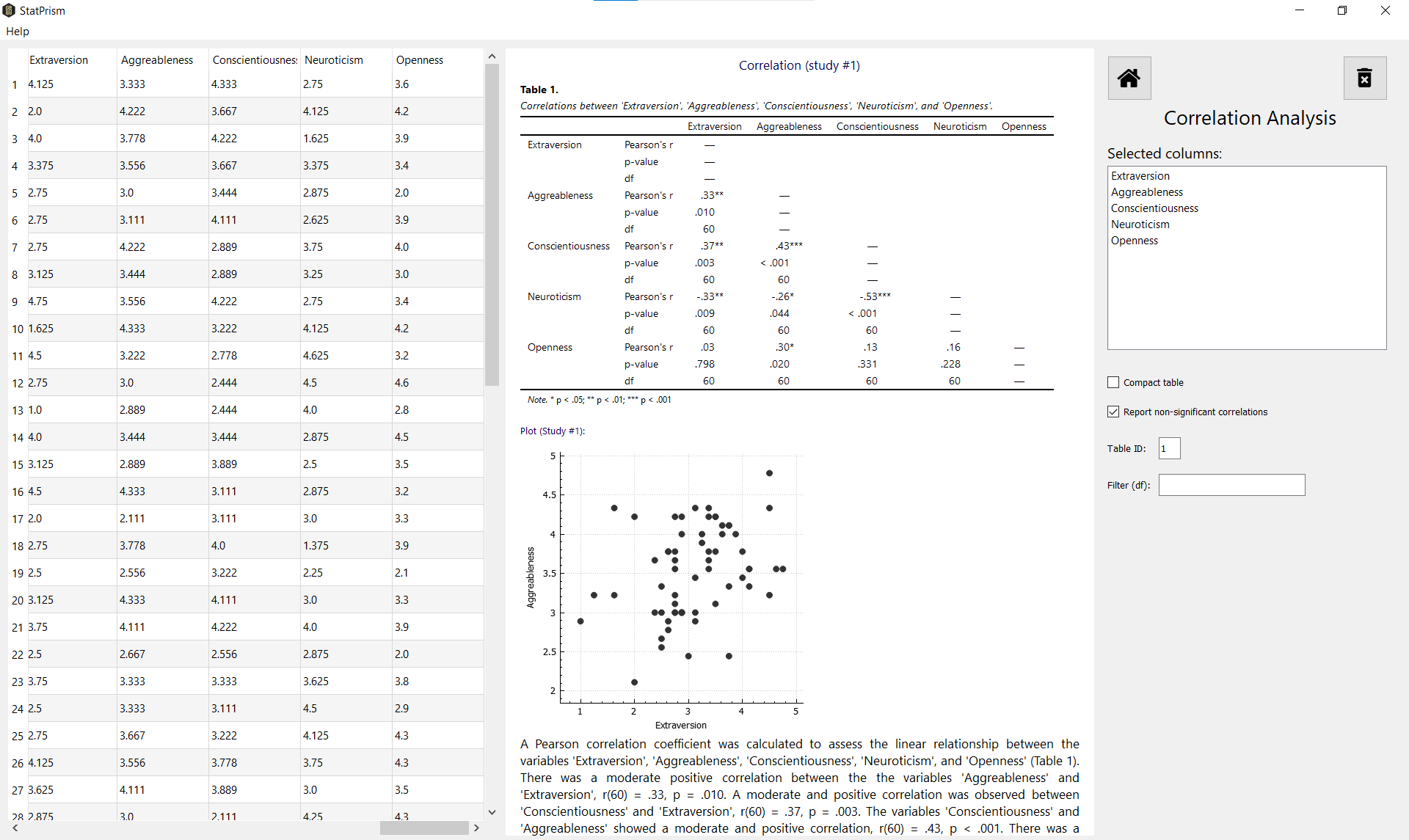
Task: Click the Filter (df) input field
Action: pos(1232,485)
